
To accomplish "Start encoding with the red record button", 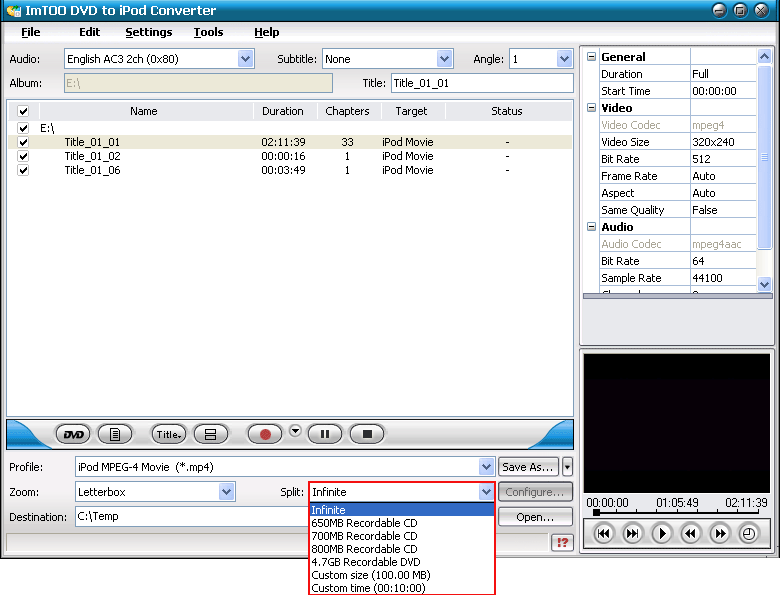I will [x=265, y=434].
